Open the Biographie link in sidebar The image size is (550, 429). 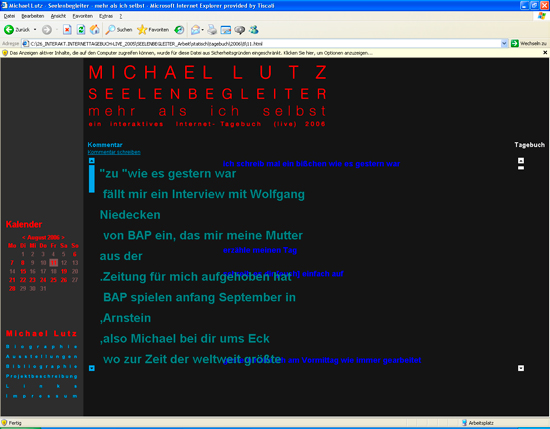pos(42,347)
